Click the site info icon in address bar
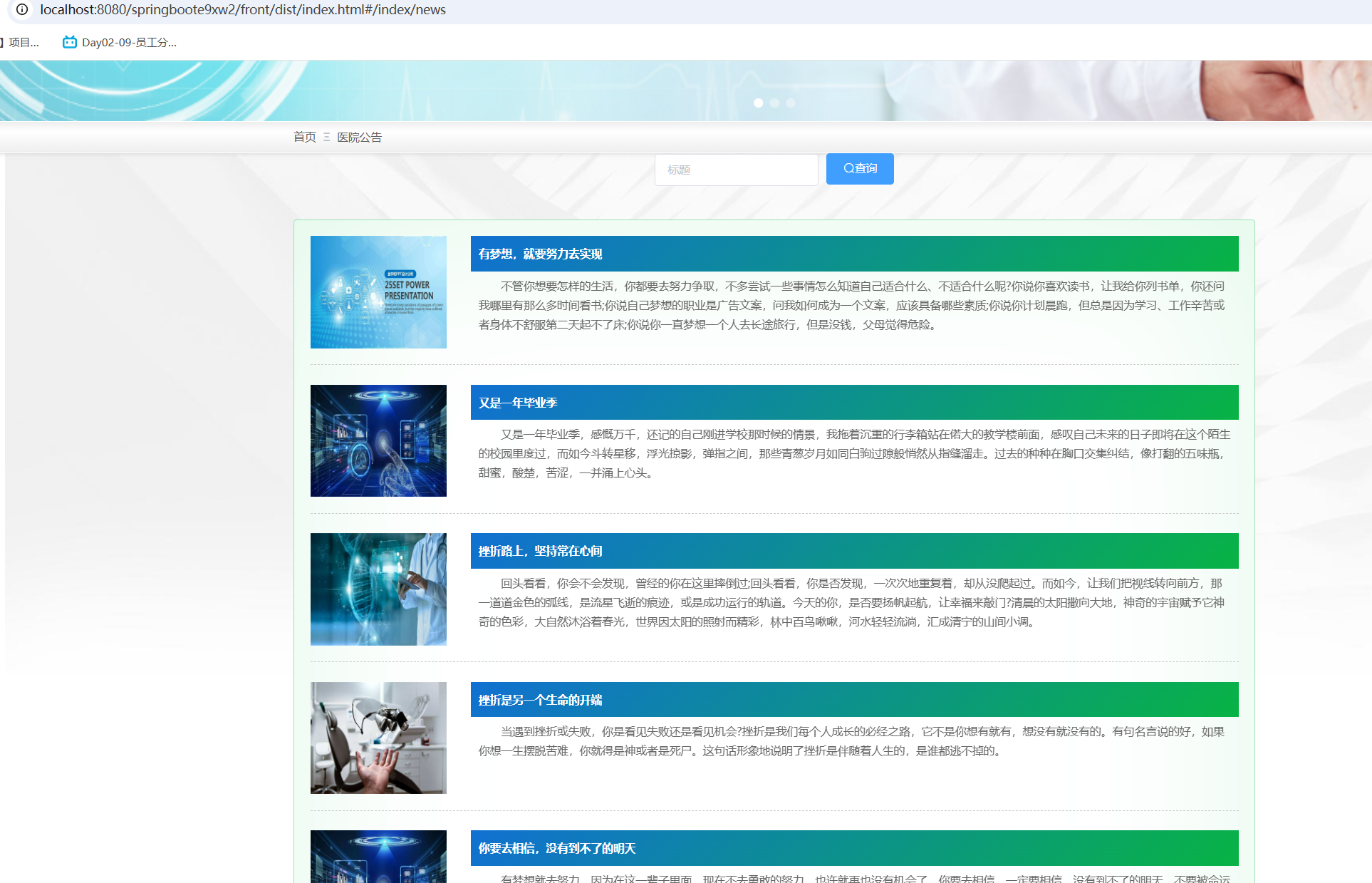1372x883 pixels. pos(22,9)
